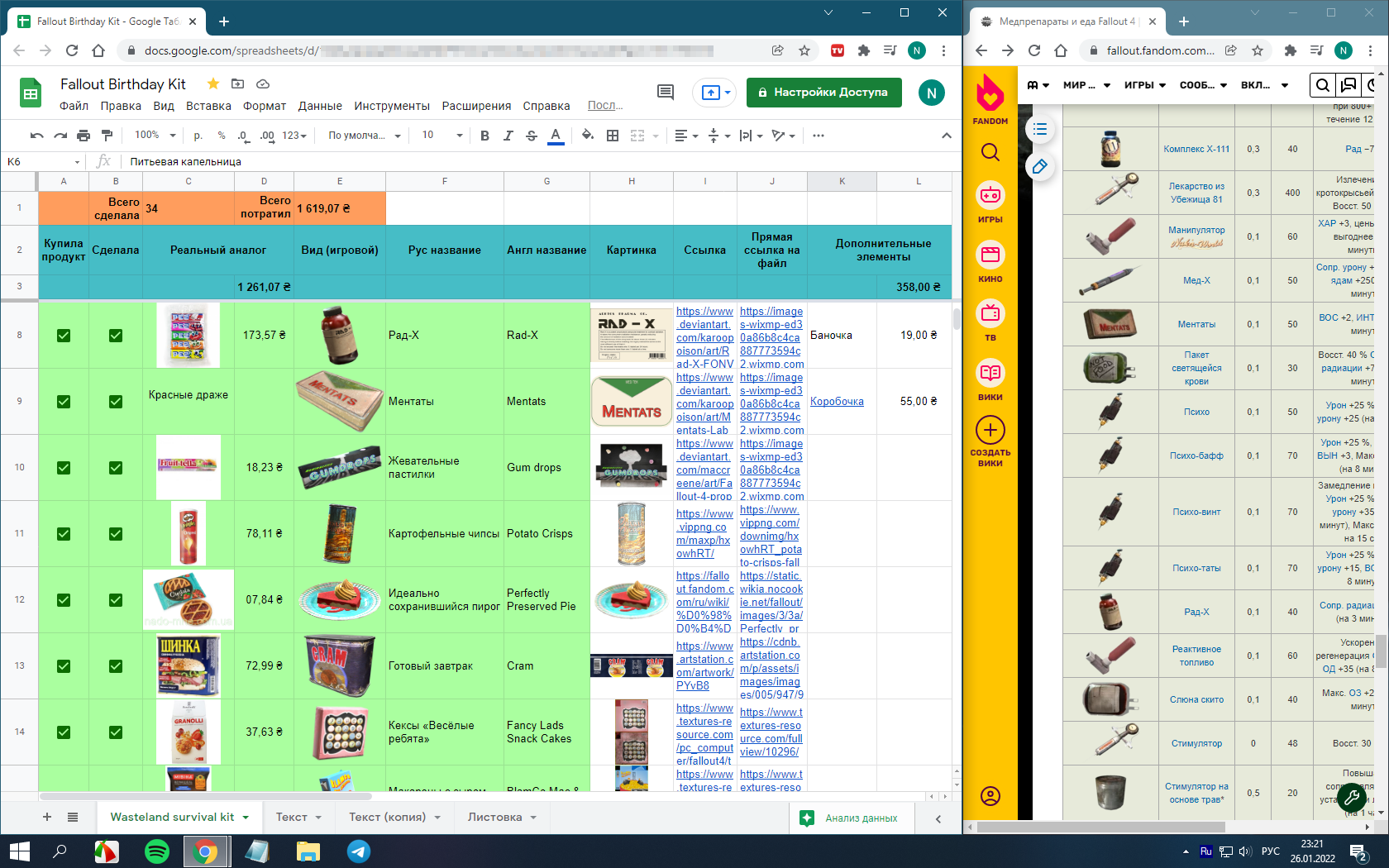Viewport: 1389px width, 868px height.
Task: Click the Fandom page edit pencil icon
Action: pos(1040,166)
